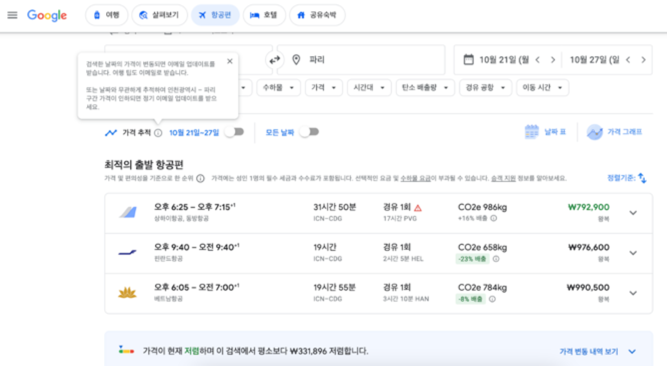Click the Google logo
Screen dimensions: 667x366
47,15
